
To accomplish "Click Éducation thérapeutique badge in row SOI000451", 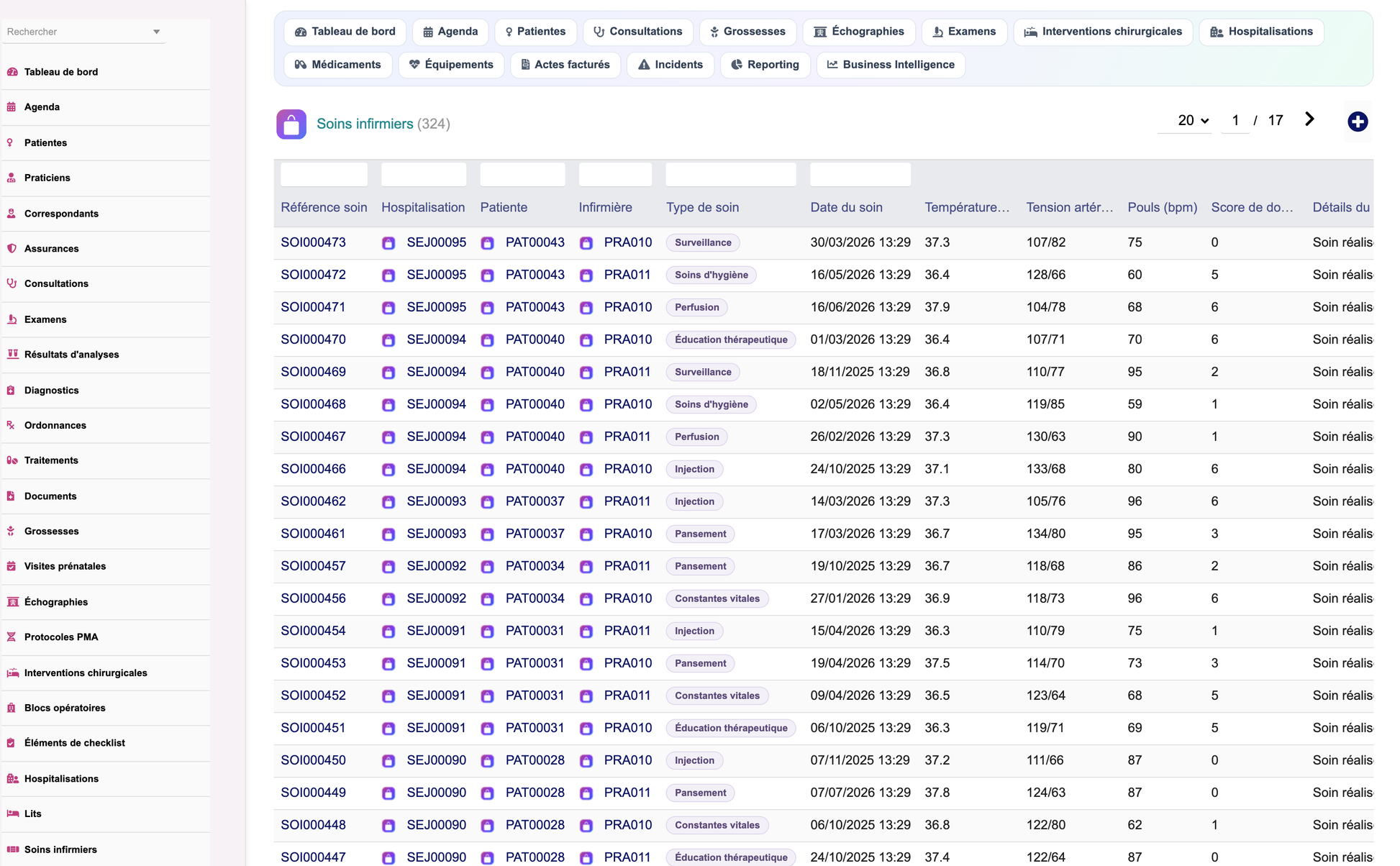I will pos(731,728).
